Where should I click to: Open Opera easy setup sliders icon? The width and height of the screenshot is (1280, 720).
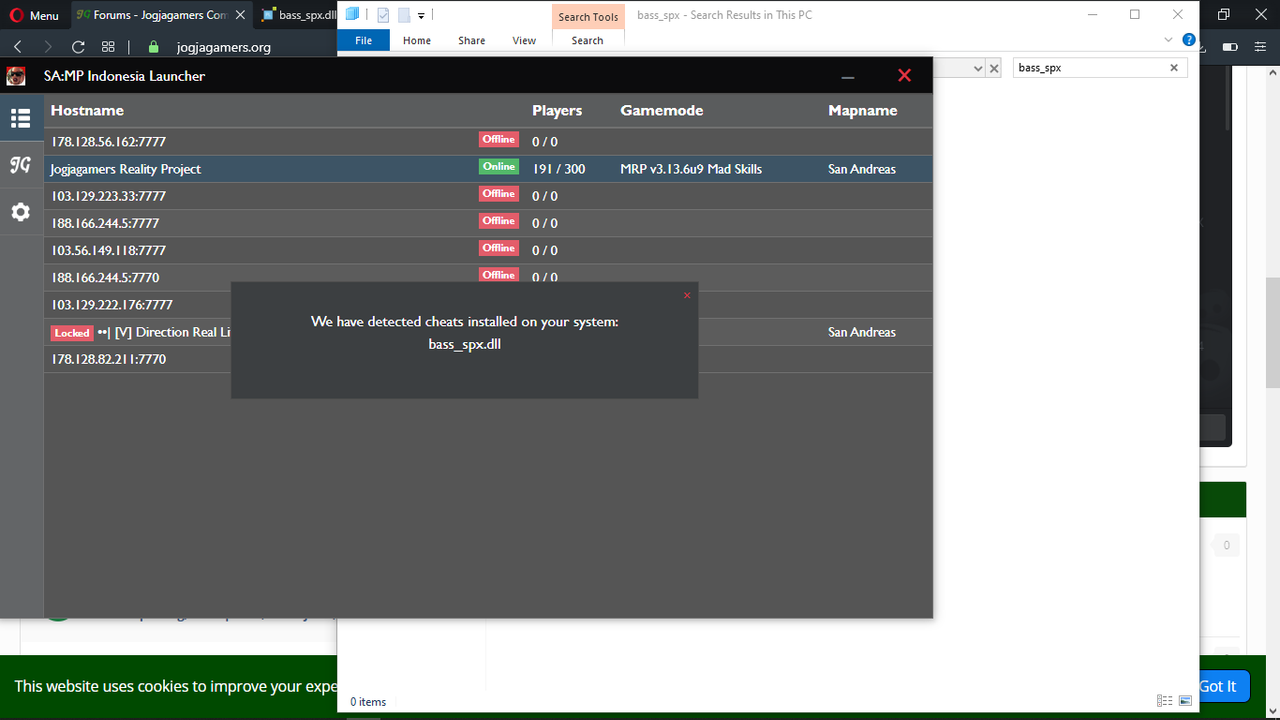coord(1260,47)
